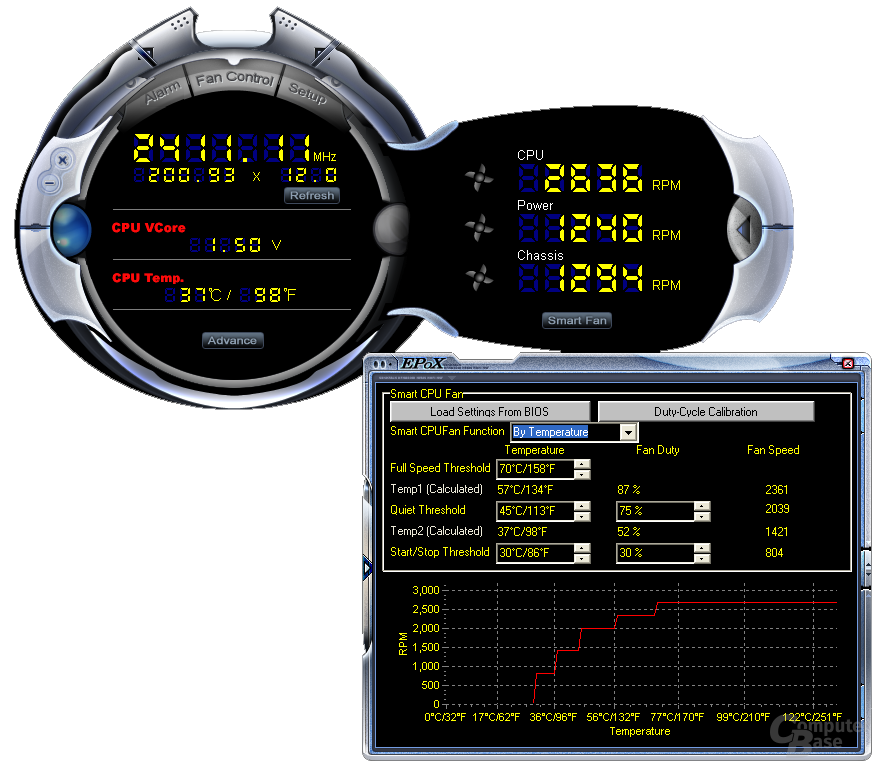Viewport: 880px width, 768px height.
Task: Increase Full Speed Threshold temperature
Action: 583,464
